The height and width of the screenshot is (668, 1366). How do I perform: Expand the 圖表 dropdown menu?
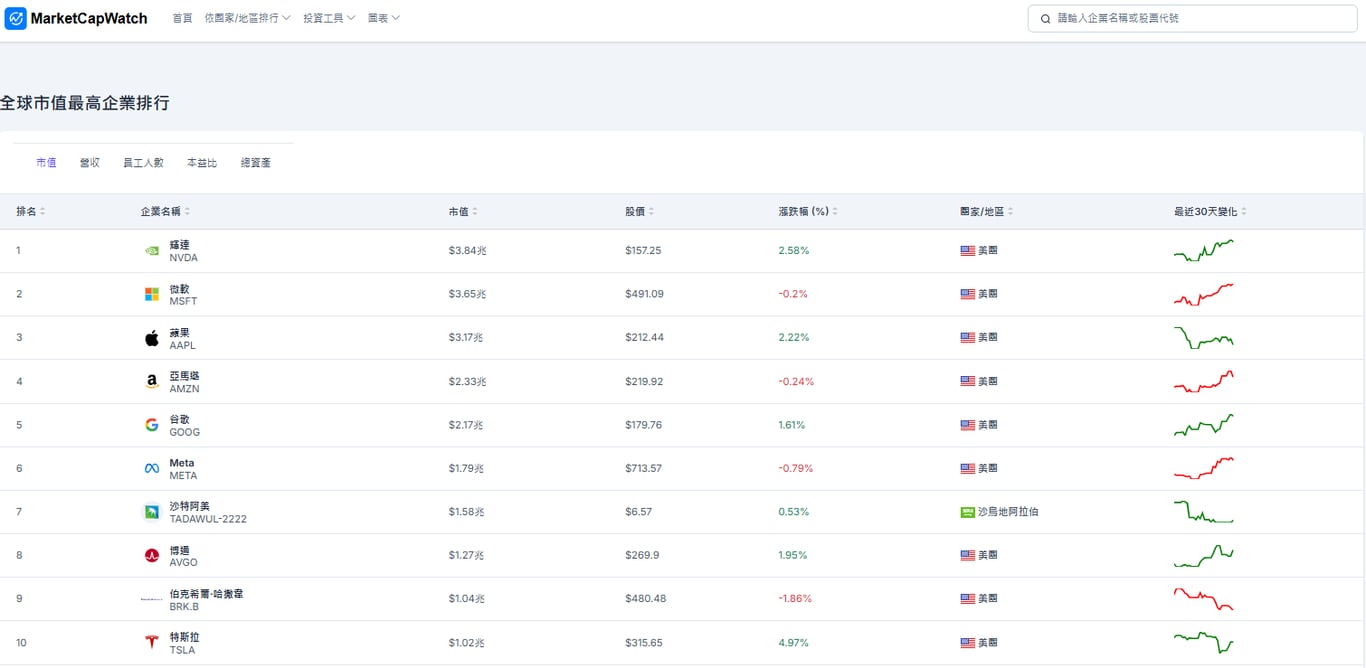tap(383, 18)
